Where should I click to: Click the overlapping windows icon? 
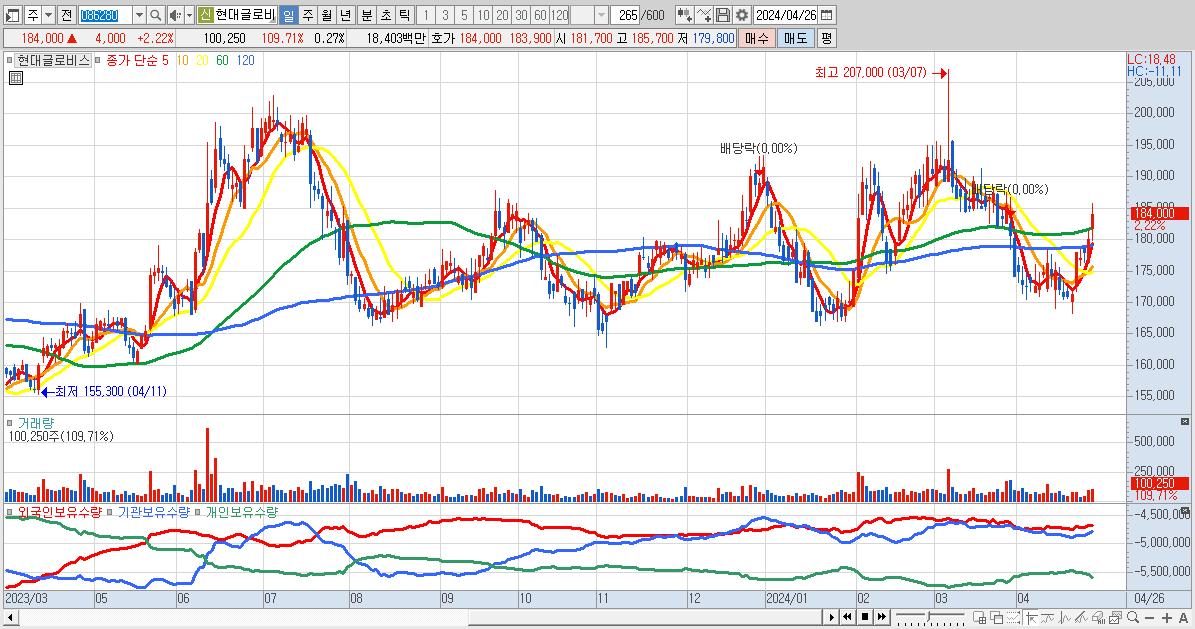pyautogui.click(x=997, y=618)
